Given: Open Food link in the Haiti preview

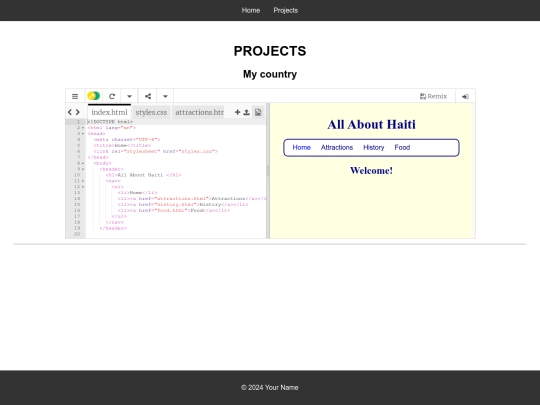Looking at the screenshot, I should click(402, 147).
